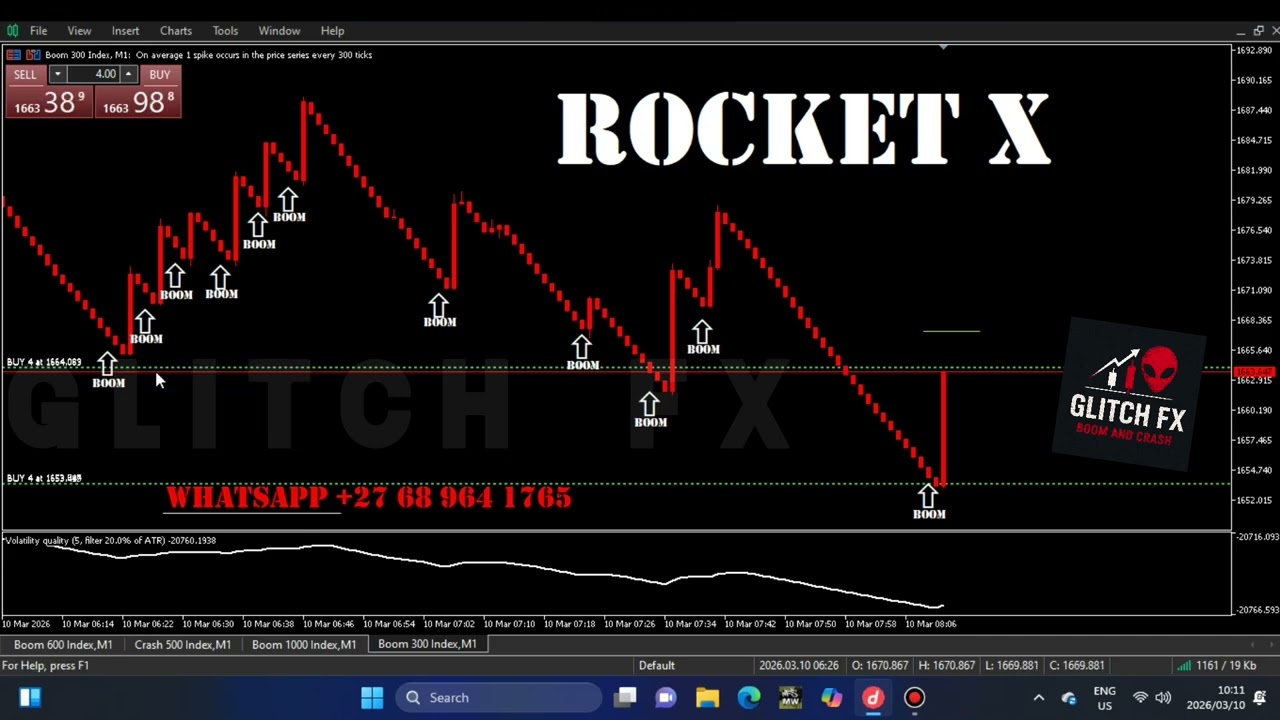Image resolution: width=1280 pixels, height=720 pixels.
Task: Click the For Help, press F1 status text
Action: 46,666
